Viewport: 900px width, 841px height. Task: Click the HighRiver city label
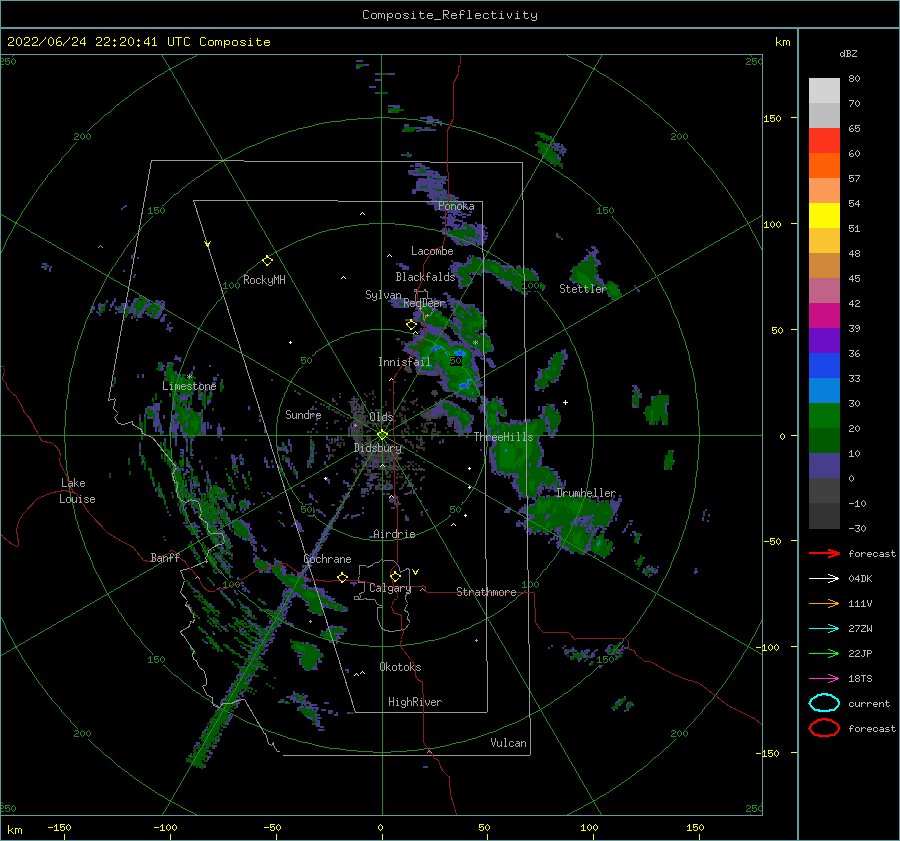(415, 702)
